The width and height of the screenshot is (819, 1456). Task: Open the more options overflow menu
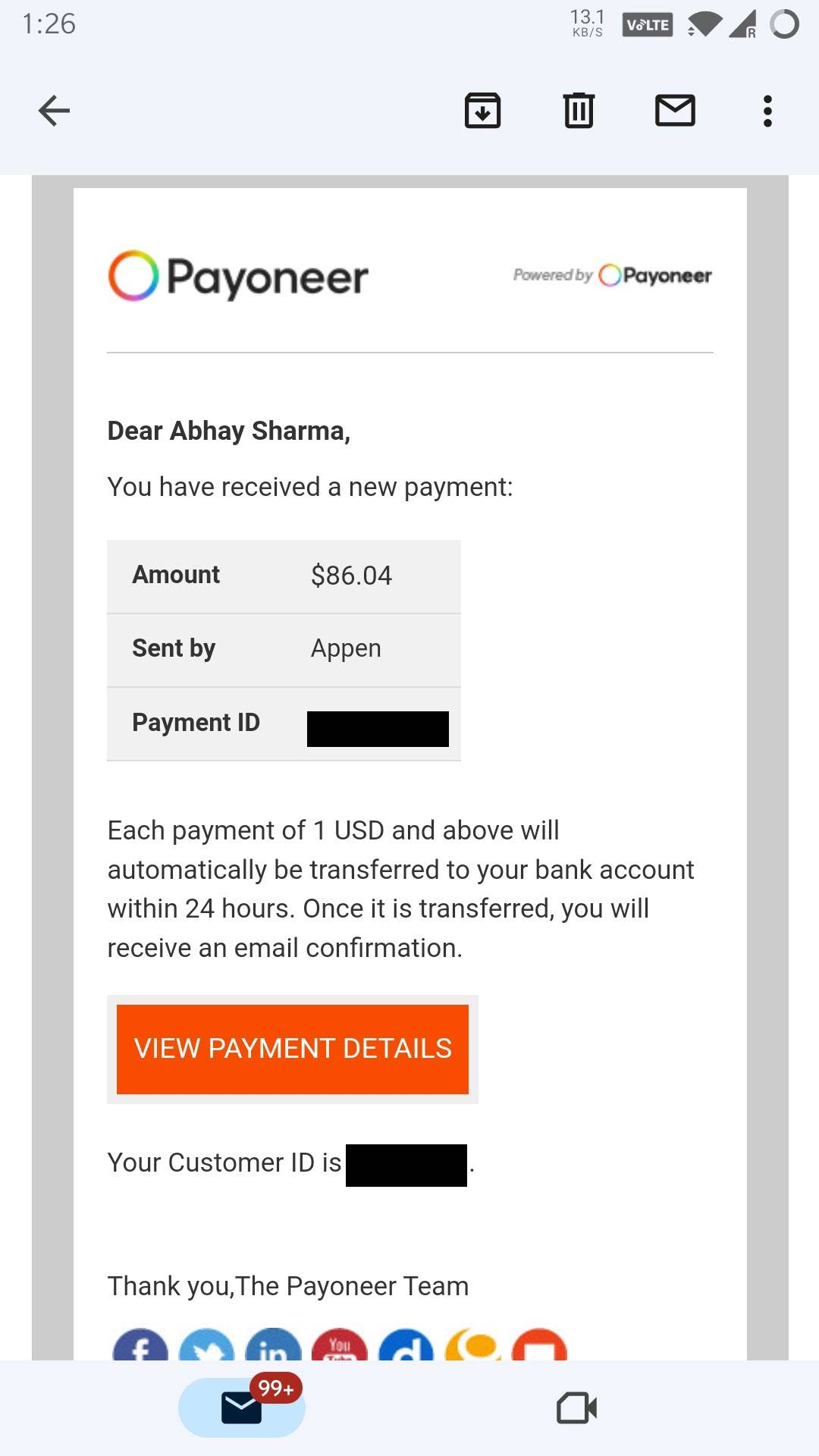pyautogui.click(x=767, y=110)
